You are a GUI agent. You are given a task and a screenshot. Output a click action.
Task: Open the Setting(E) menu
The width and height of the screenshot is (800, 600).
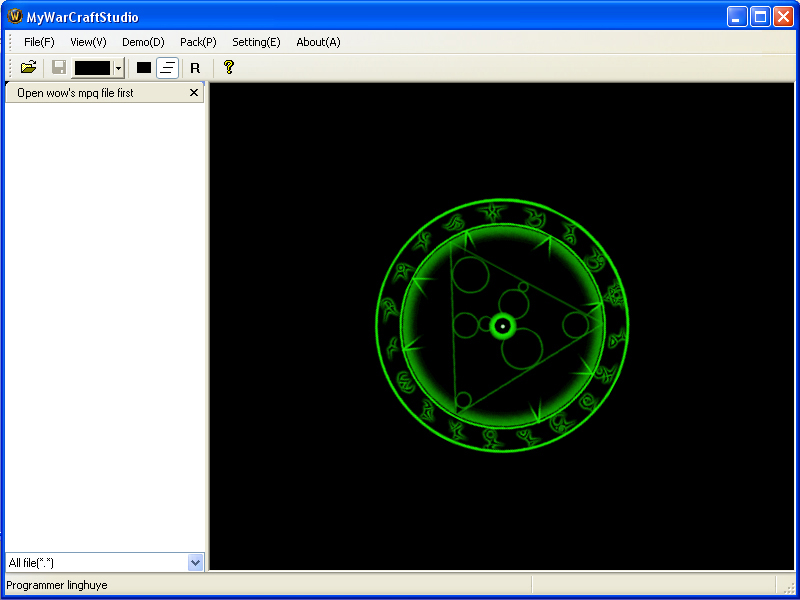pos(256,42)
